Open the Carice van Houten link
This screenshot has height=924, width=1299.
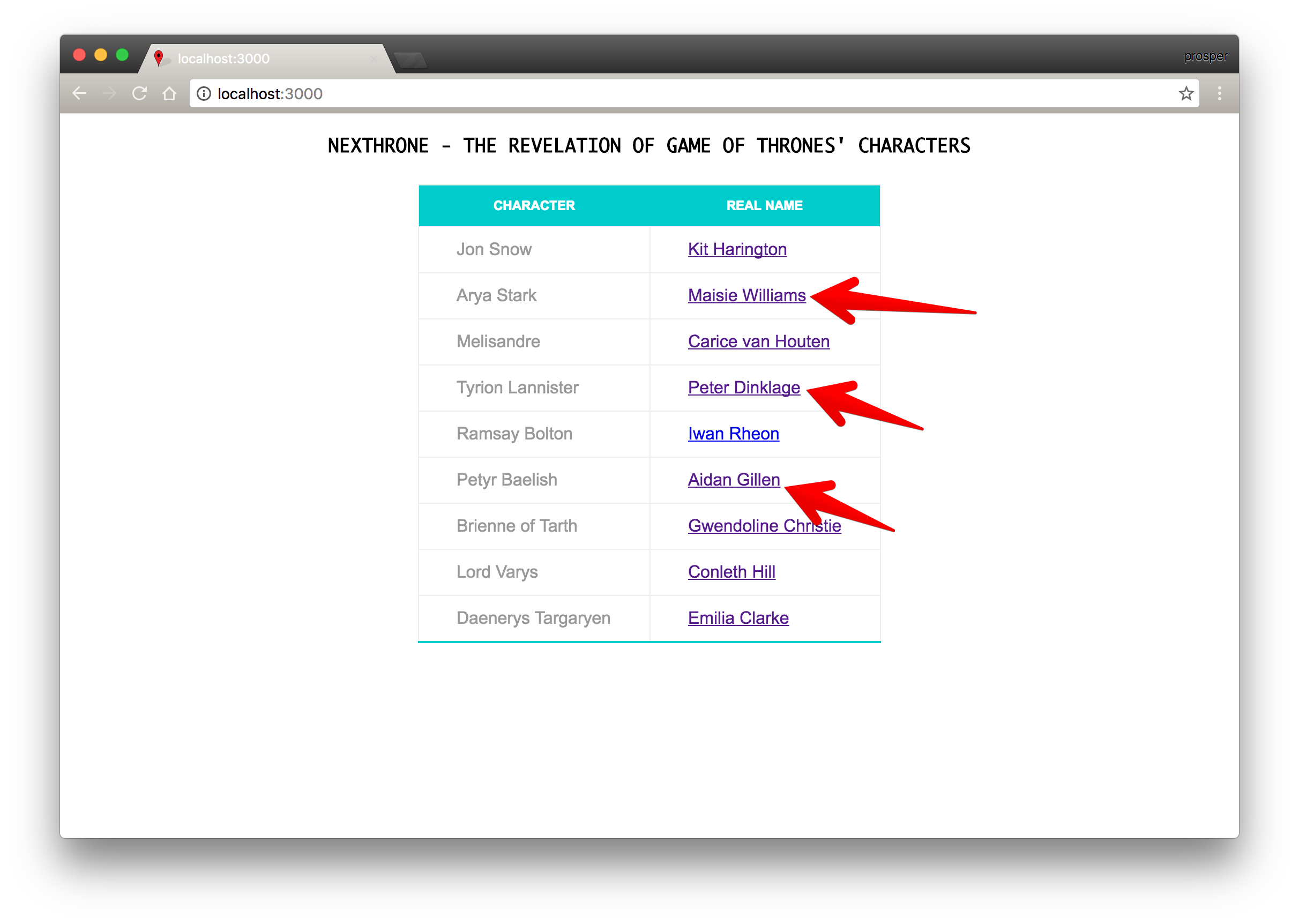pyautogui.click(x=758, y=341)
